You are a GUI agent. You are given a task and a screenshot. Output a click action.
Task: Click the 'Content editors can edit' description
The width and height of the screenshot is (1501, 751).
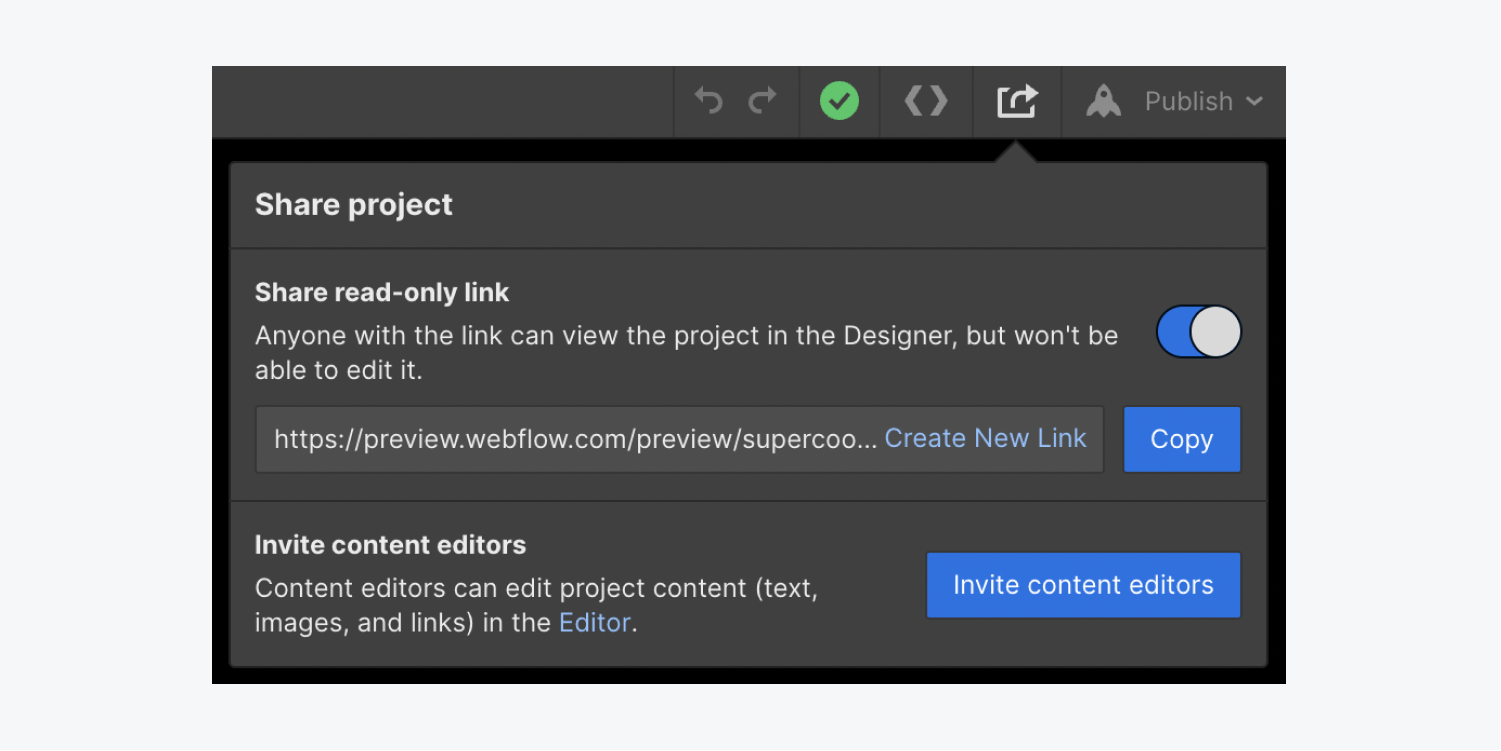[x=536, y=605]
